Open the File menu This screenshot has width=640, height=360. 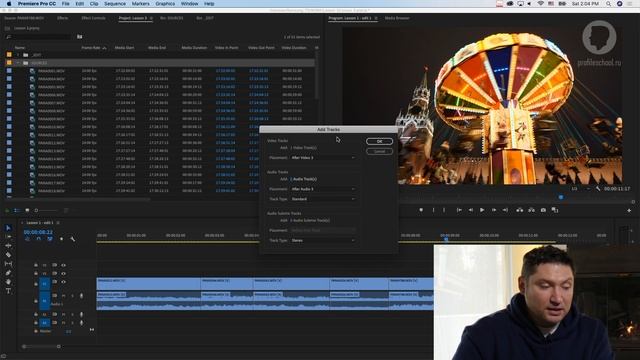click(65, 4)
